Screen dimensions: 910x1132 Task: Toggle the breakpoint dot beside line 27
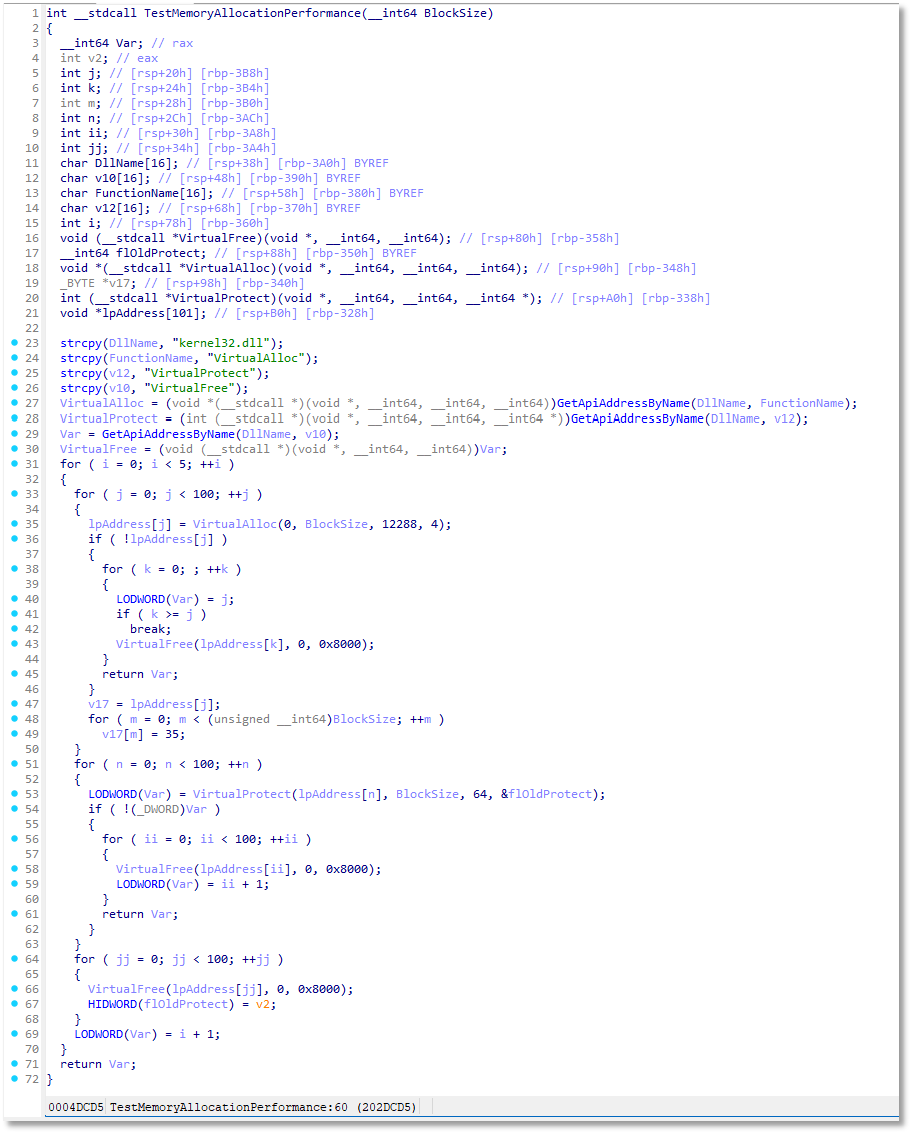click(x=14, y=403)
